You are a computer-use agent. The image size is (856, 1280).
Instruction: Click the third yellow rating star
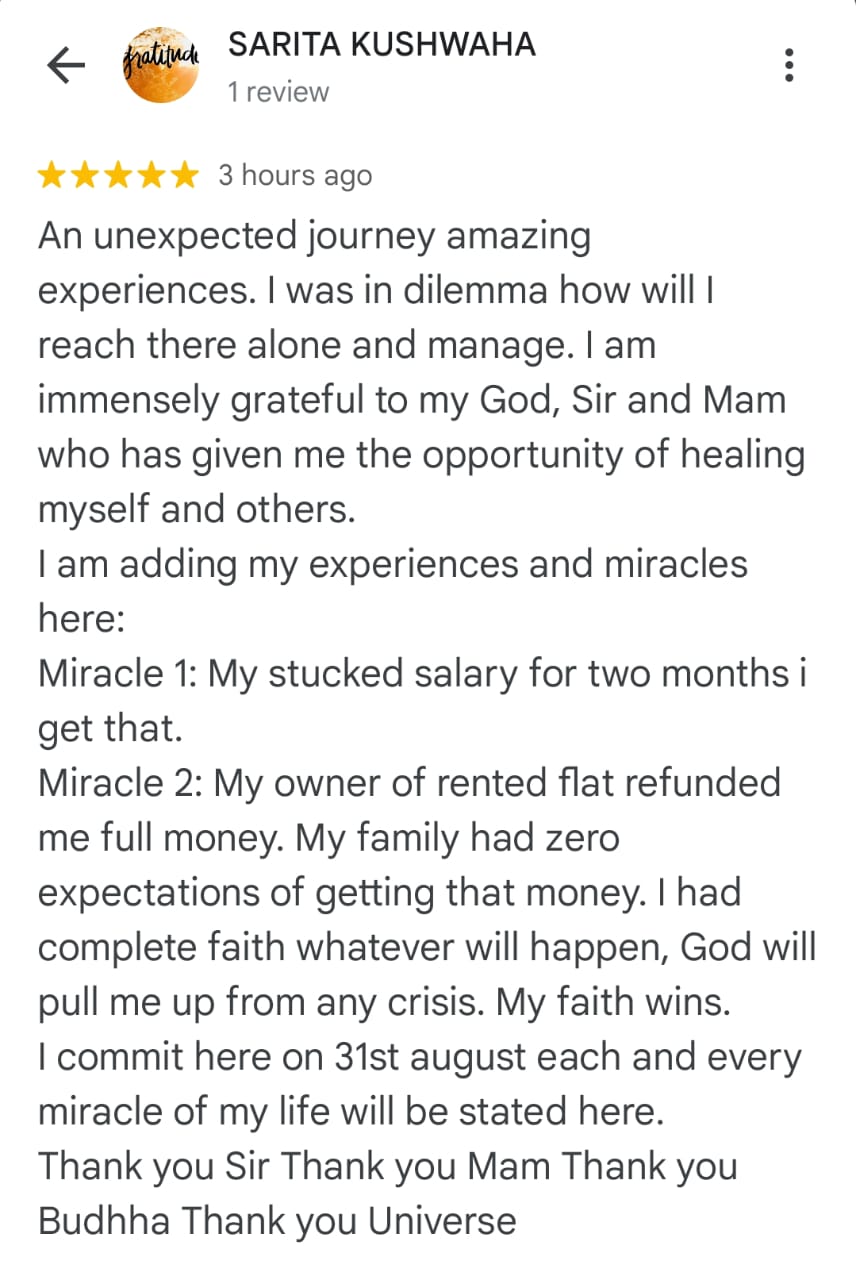119,176
